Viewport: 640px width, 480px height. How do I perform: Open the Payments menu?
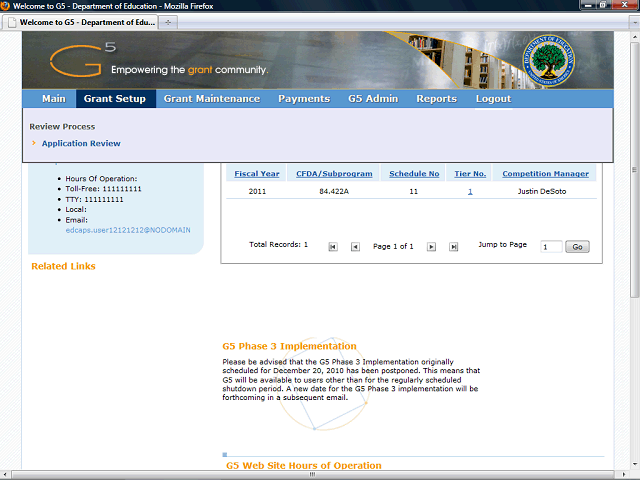pyautogui.click(x=304, y=99)
